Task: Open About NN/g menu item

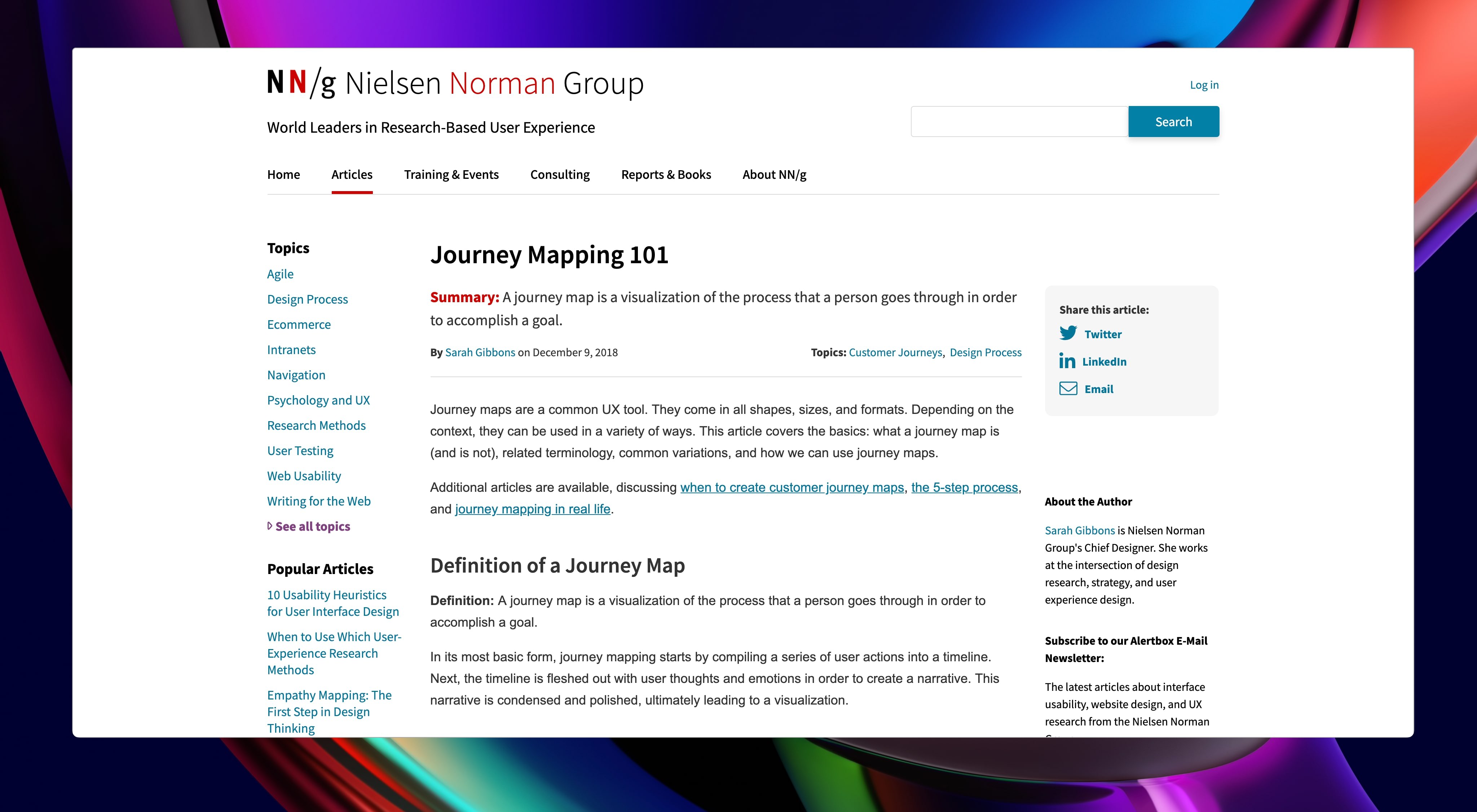Action: [774, 174]
